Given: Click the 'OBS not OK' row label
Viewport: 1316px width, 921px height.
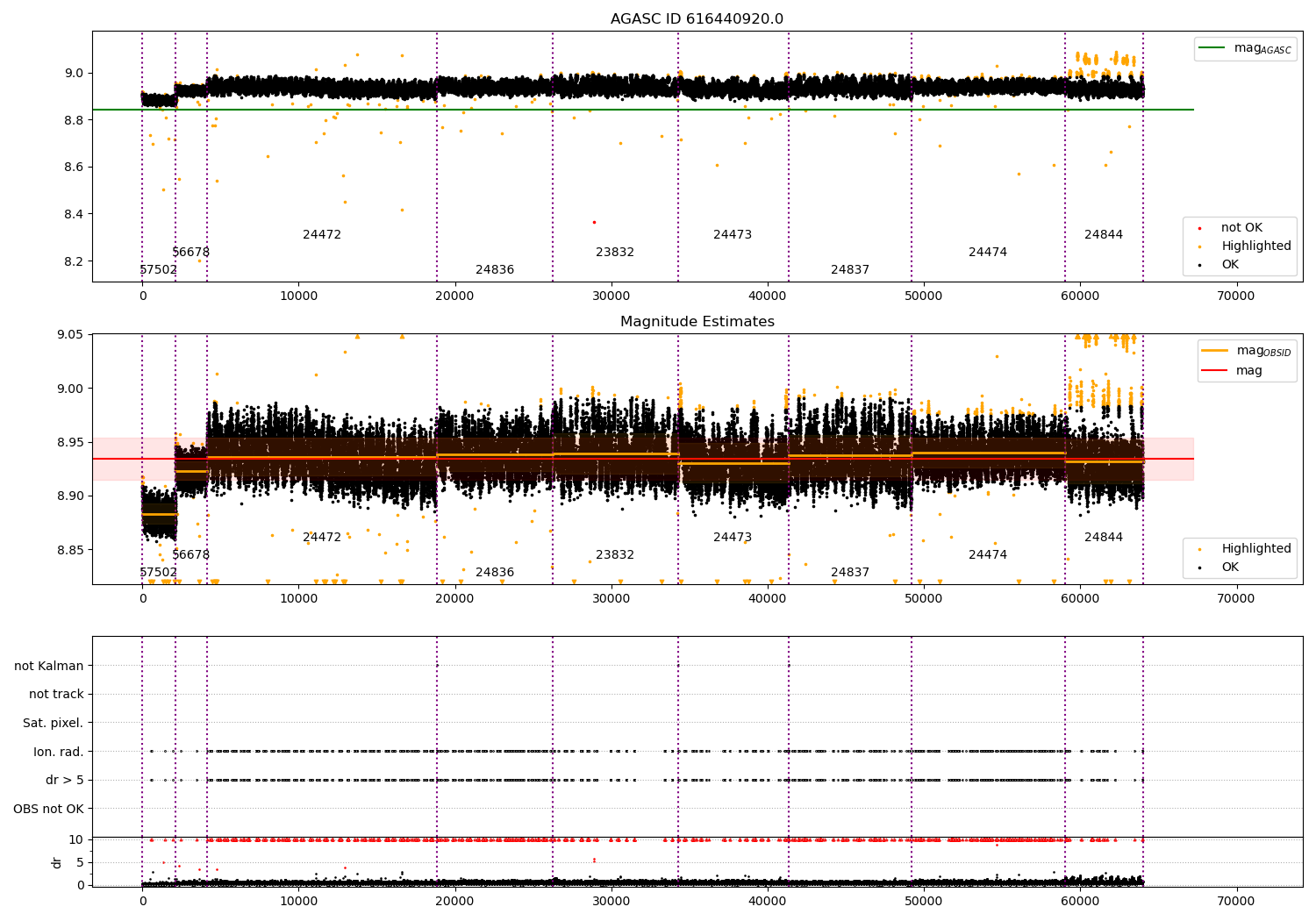Looking at the screenshot, I should tap(48, 809).
